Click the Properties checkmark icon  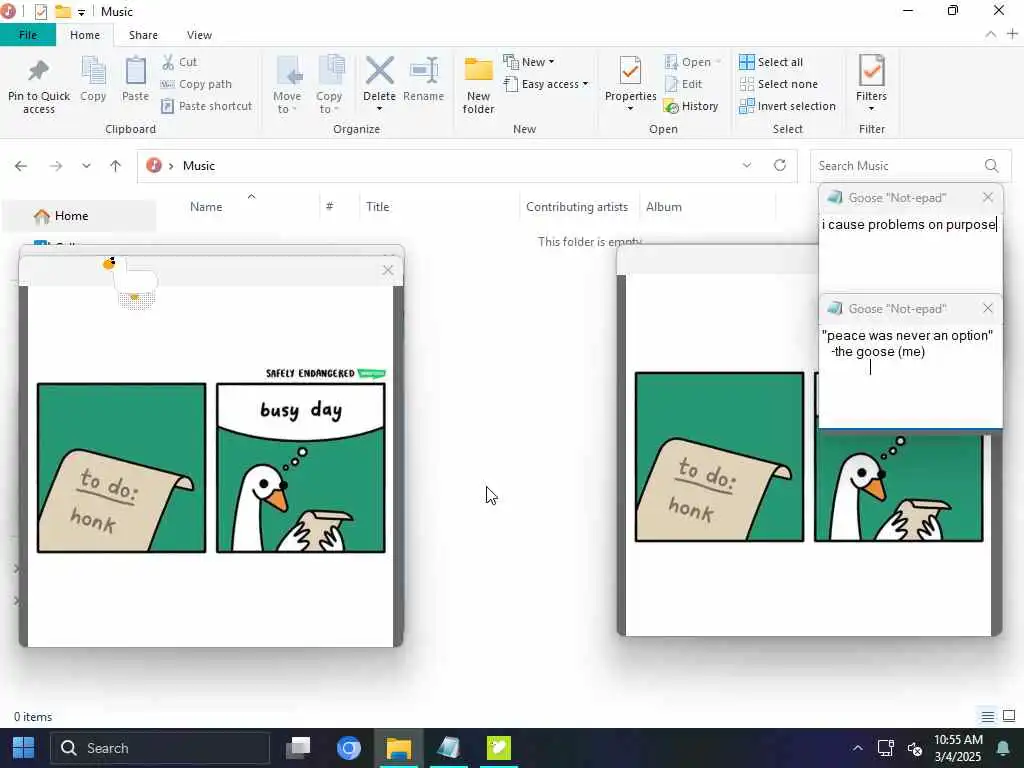point(630,71)
